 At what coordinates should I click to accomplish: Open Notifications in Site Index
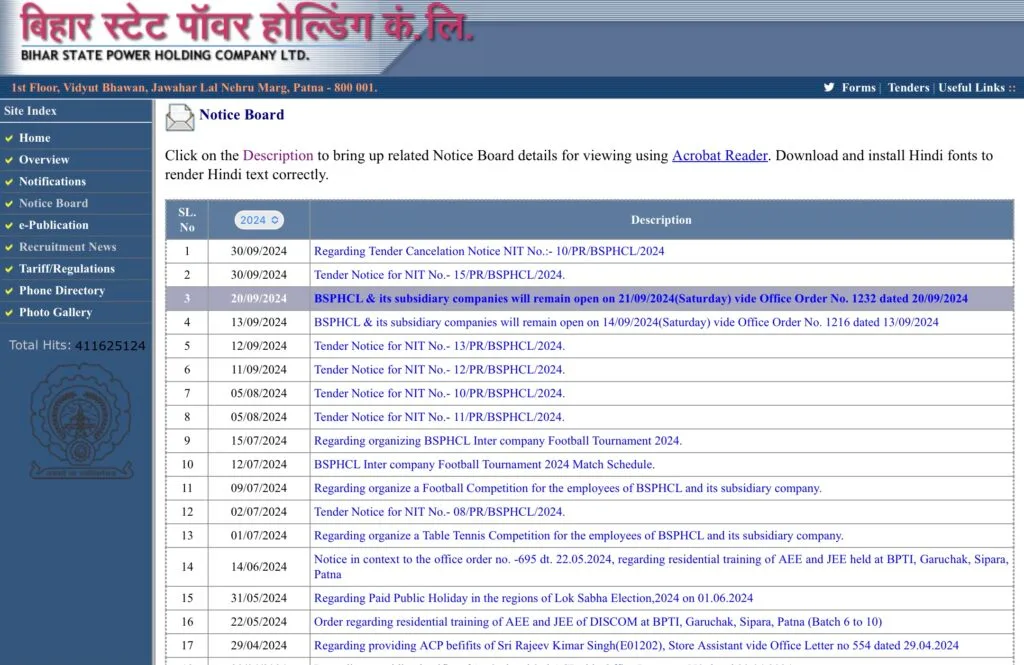52,182
